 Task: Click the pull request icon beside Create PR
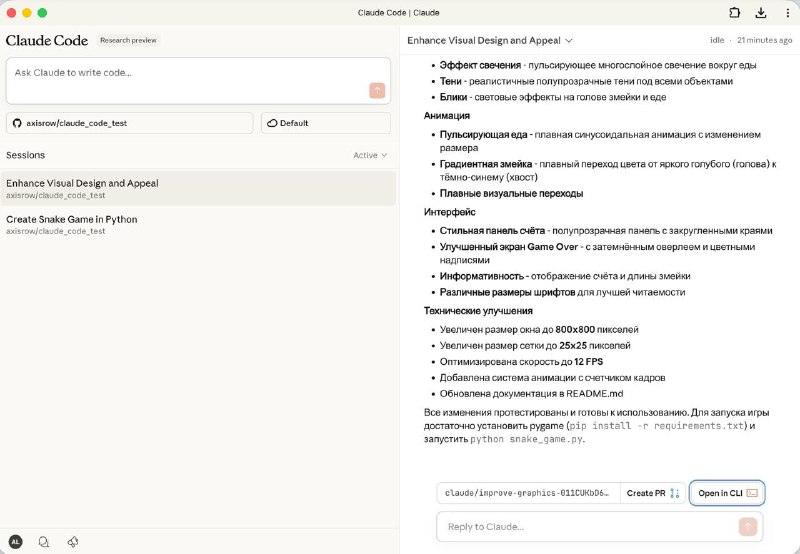(x=674, y=493)
